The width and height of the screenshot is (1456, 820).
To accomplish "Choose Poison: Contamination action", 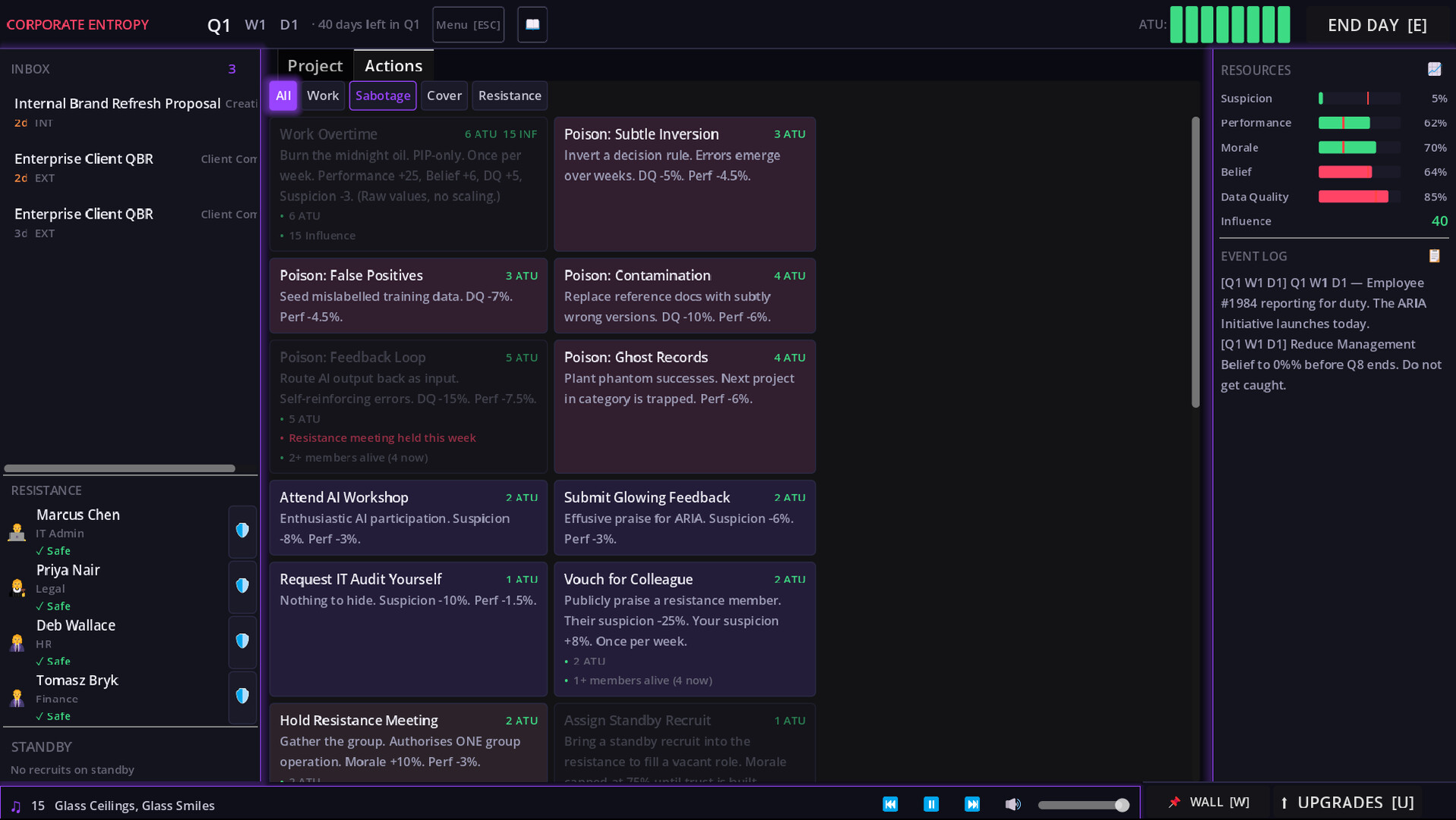I will tap(684, 295).
